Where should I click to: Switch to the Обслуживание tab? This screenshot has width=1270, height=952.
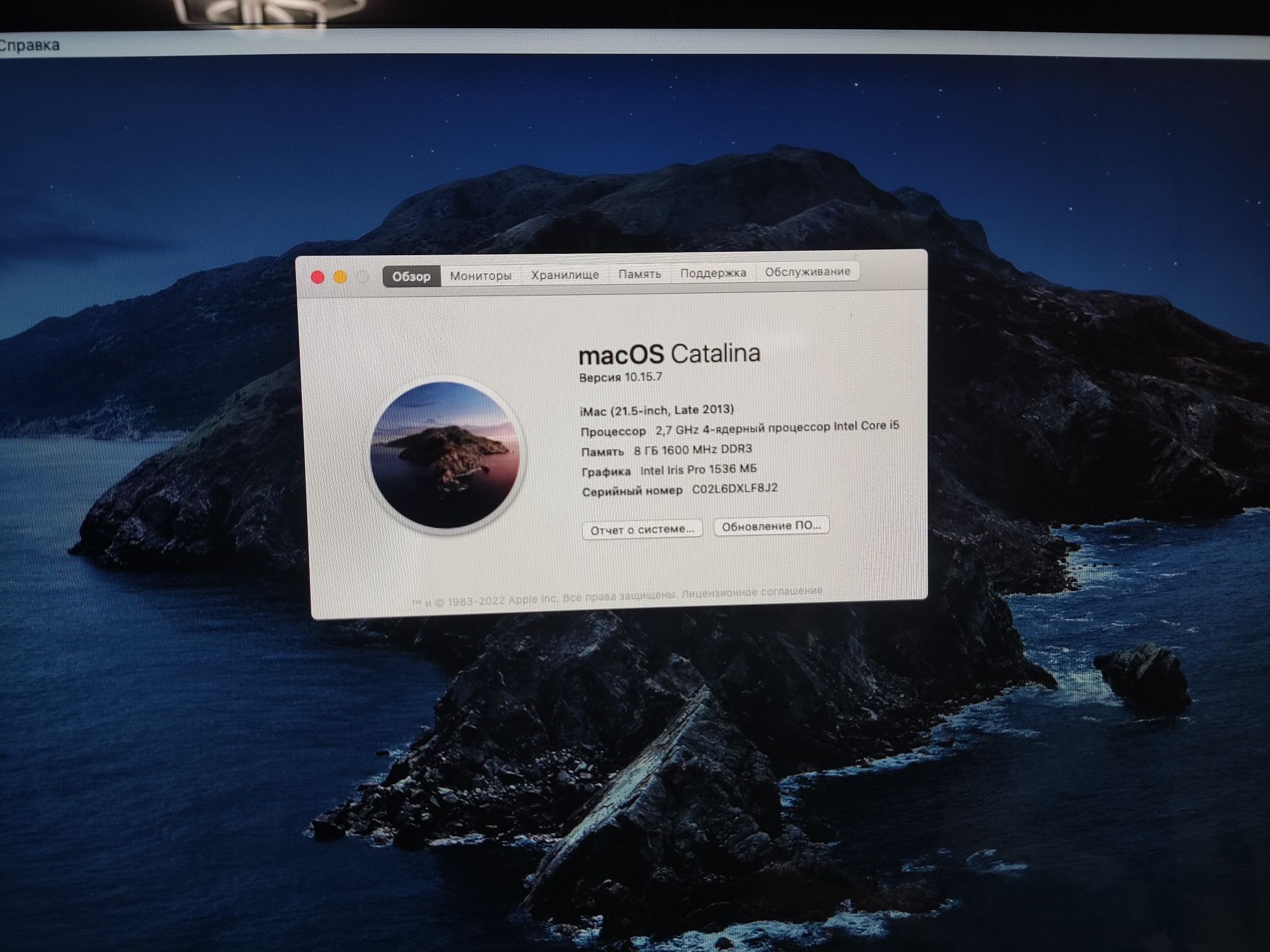point(808,272)
